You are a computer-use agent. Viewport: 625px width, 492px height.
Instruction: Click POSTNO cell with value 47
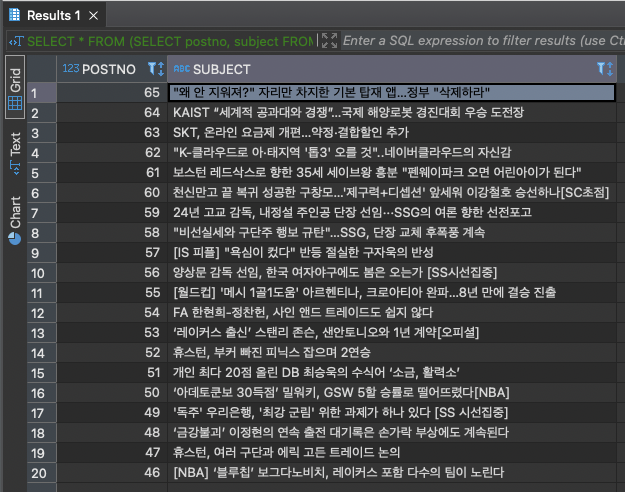pyautogui.click(x=112, y=453)
